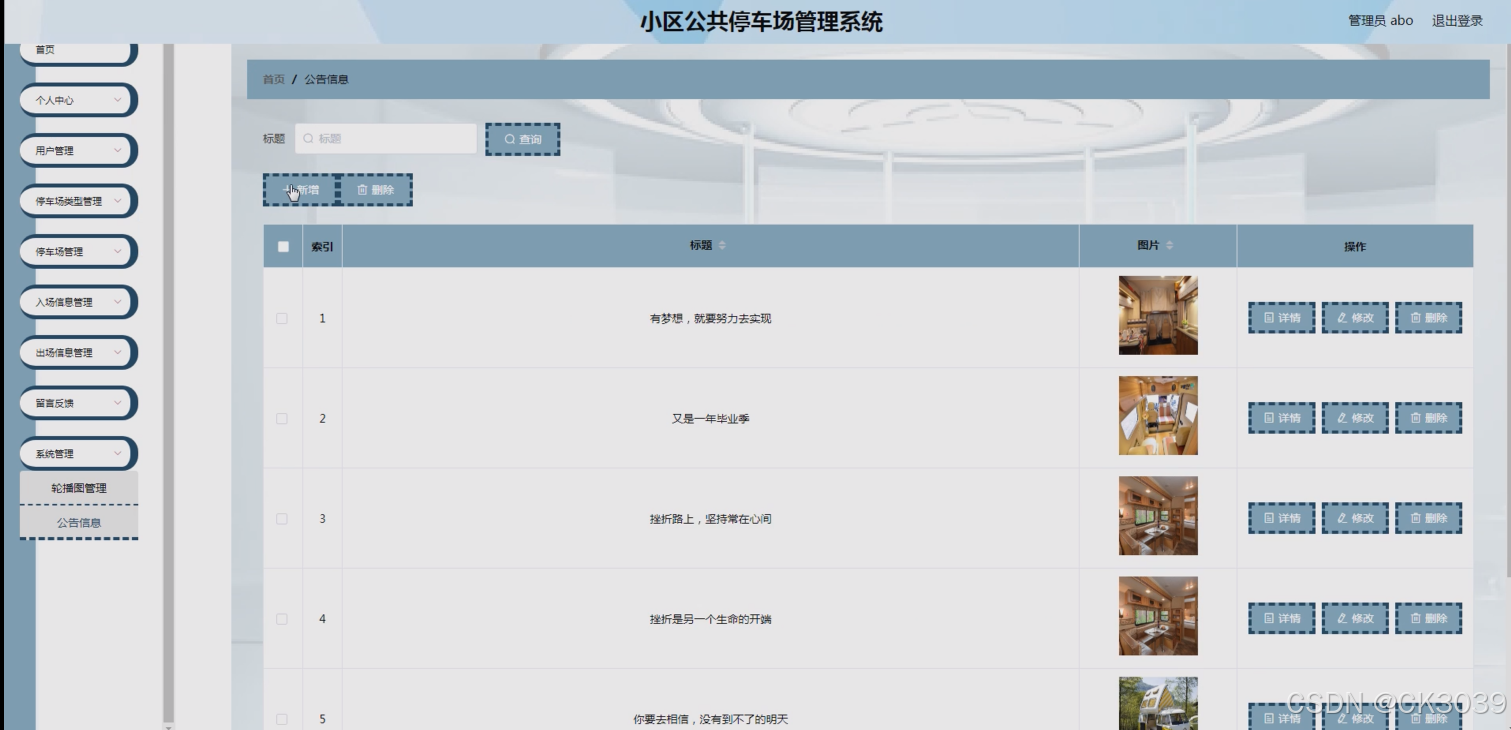1511x730 pixels.
Task: Expand the 用户管理 sidebar menu
Action: [78, 150]
